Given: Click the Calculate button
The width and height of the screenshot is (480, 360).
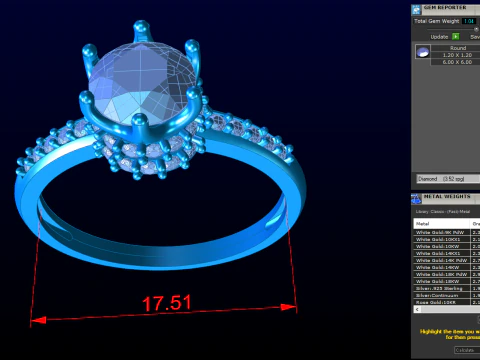Looking at the screenshot, I should pyautogui.click(x=467, y=350).
